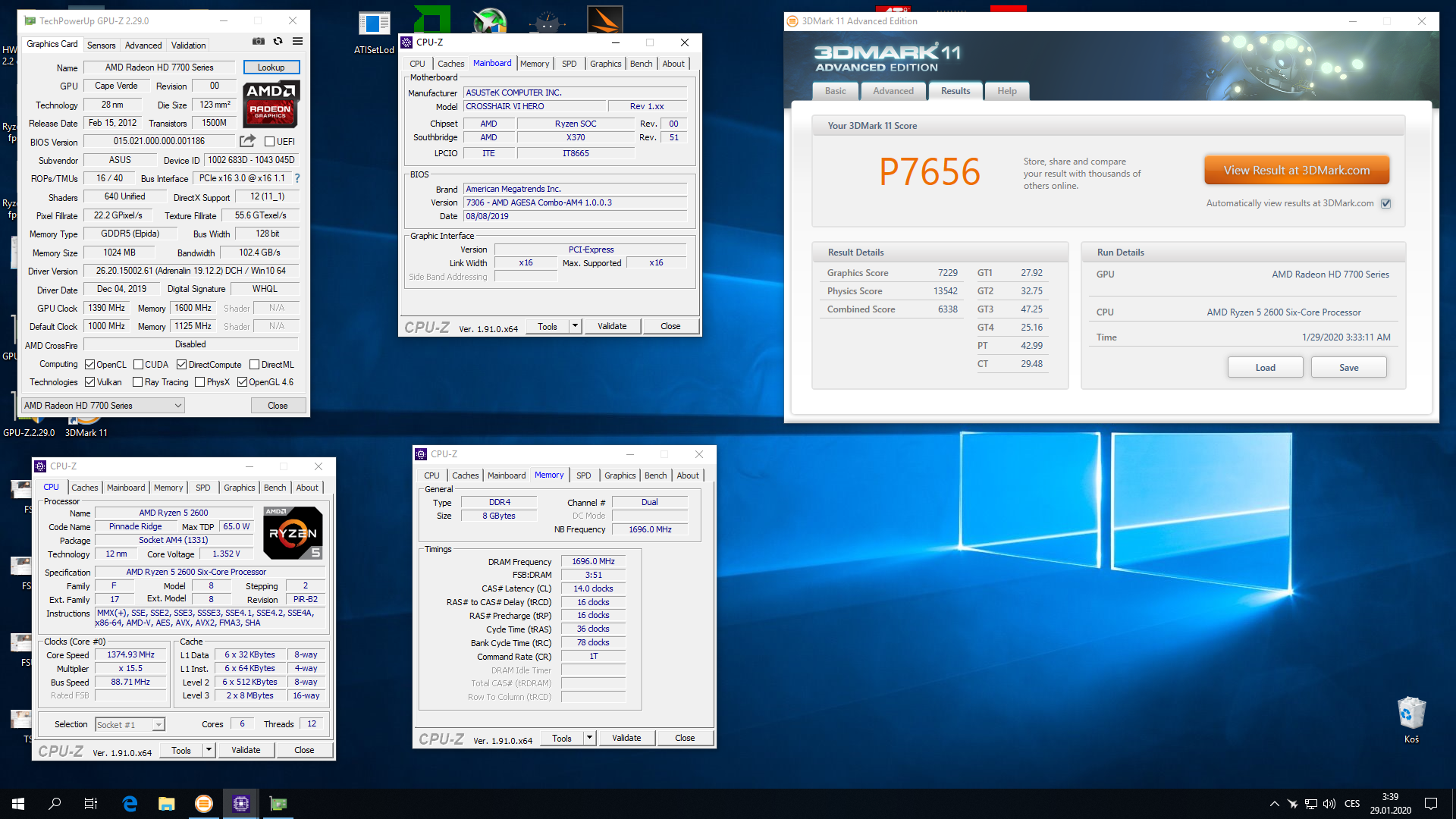
Task: Switch to GPU-Z Sensors tab
Action: coord(101,45)
